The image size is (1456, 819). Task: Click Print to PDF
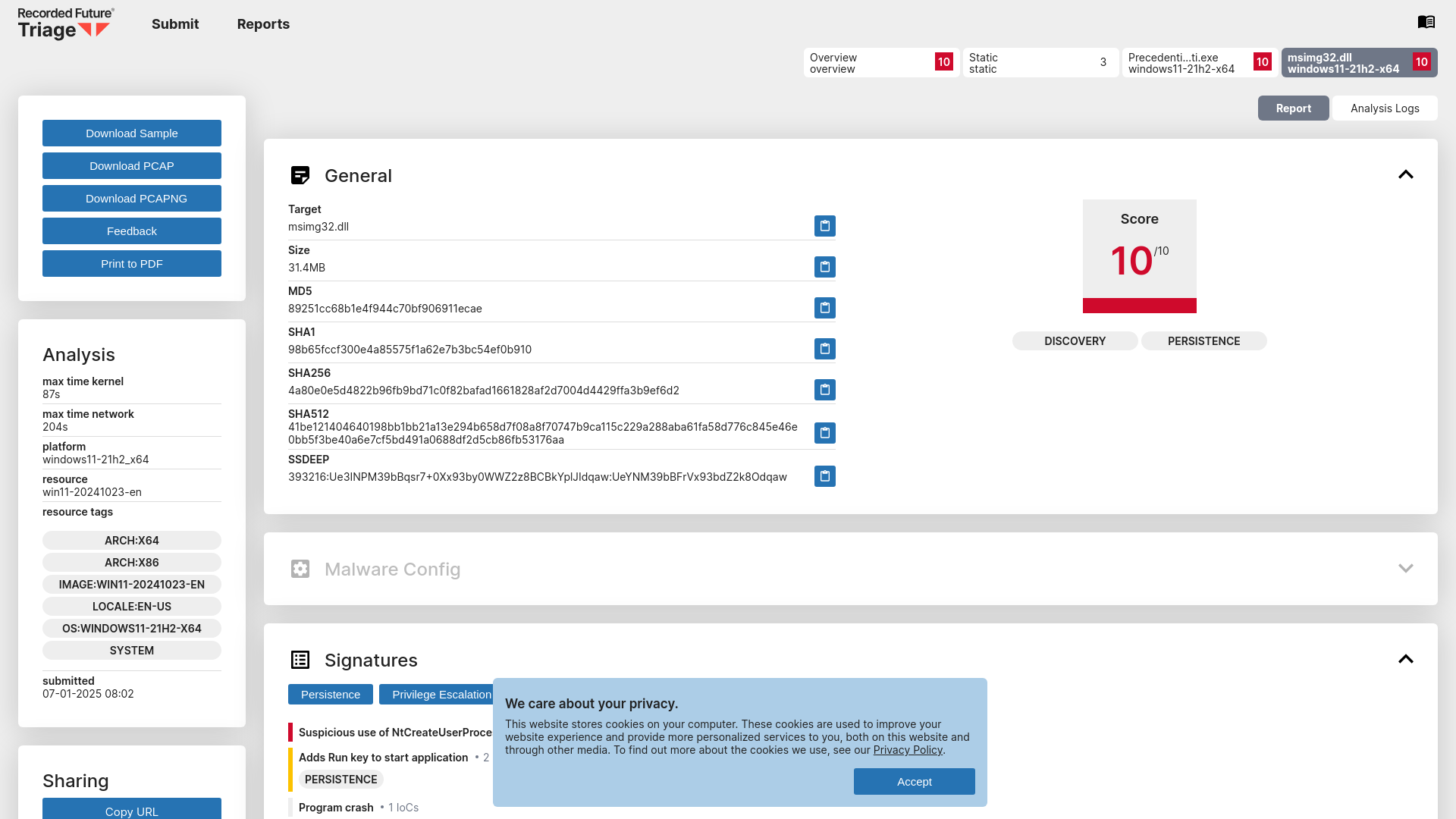click(132, 264)
